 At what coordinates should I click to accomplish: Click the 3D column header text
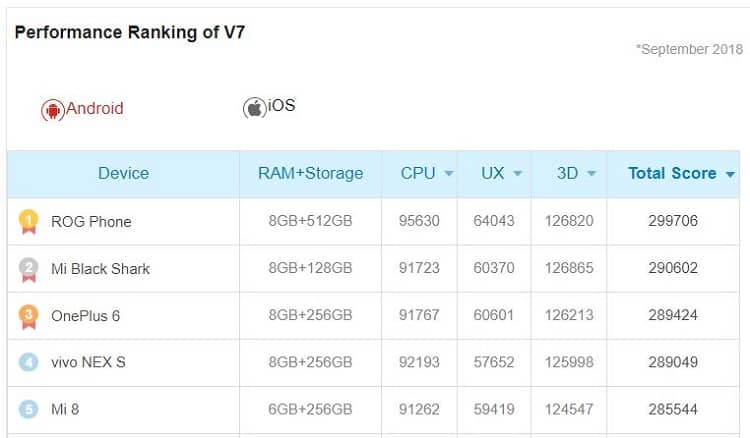click(x=567, y=173)
